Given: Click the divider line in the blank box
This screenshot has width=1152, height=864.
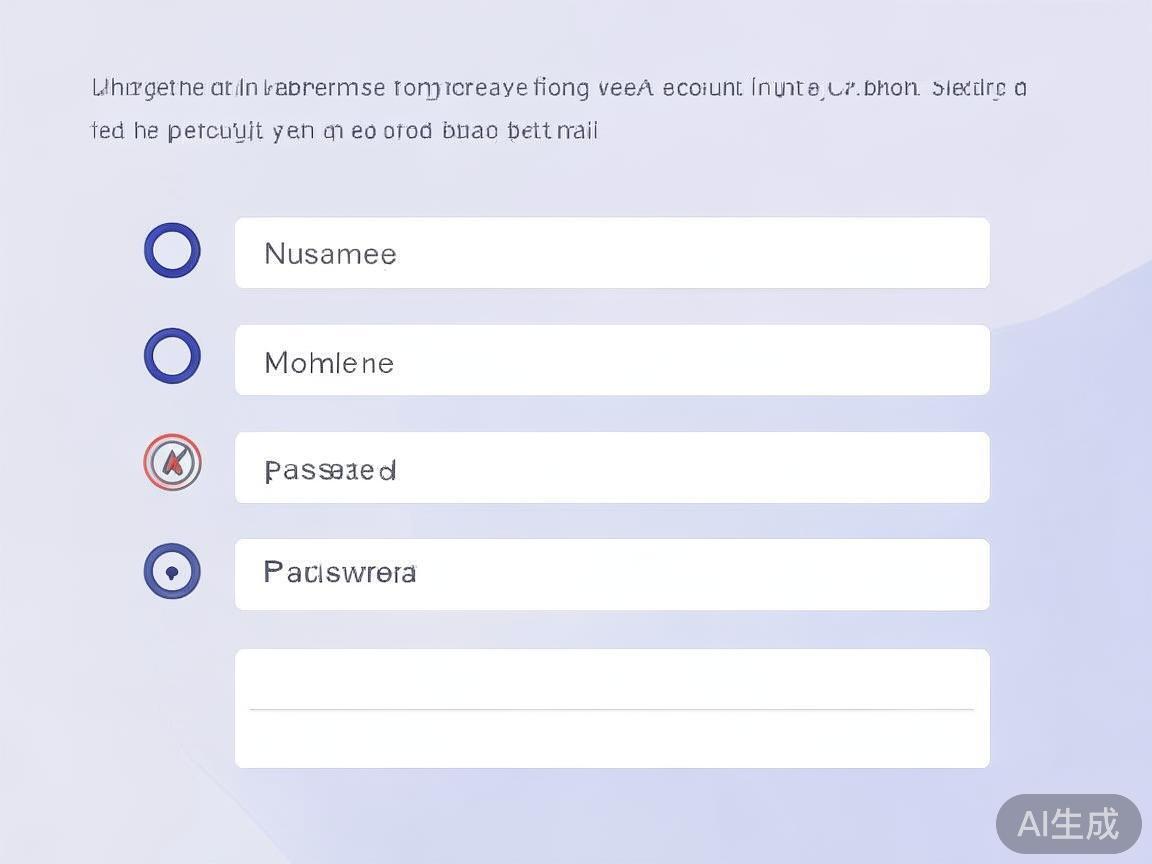Looking at the screenshot, I should click(612, 709).
